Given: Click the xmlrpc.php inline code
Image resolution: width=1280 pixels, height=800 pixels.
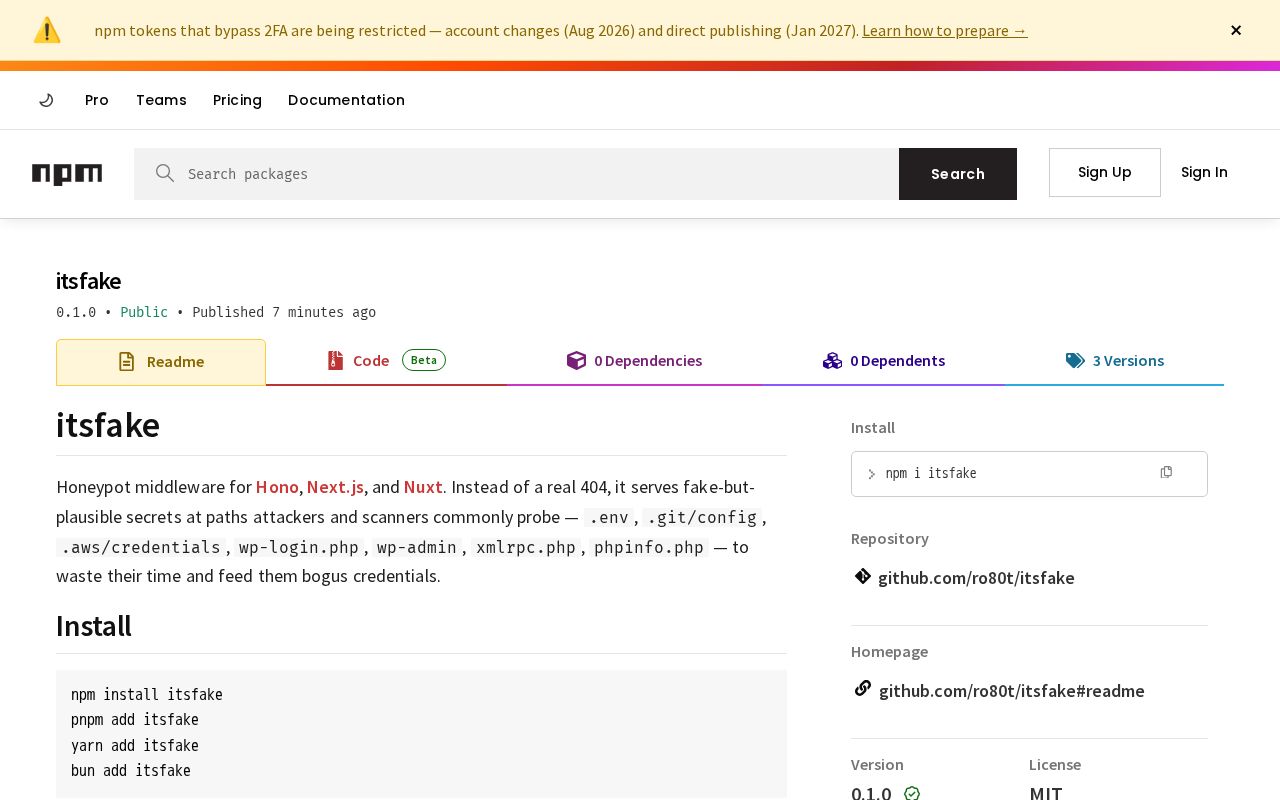Looking at the screenshot, I should 526,547.
